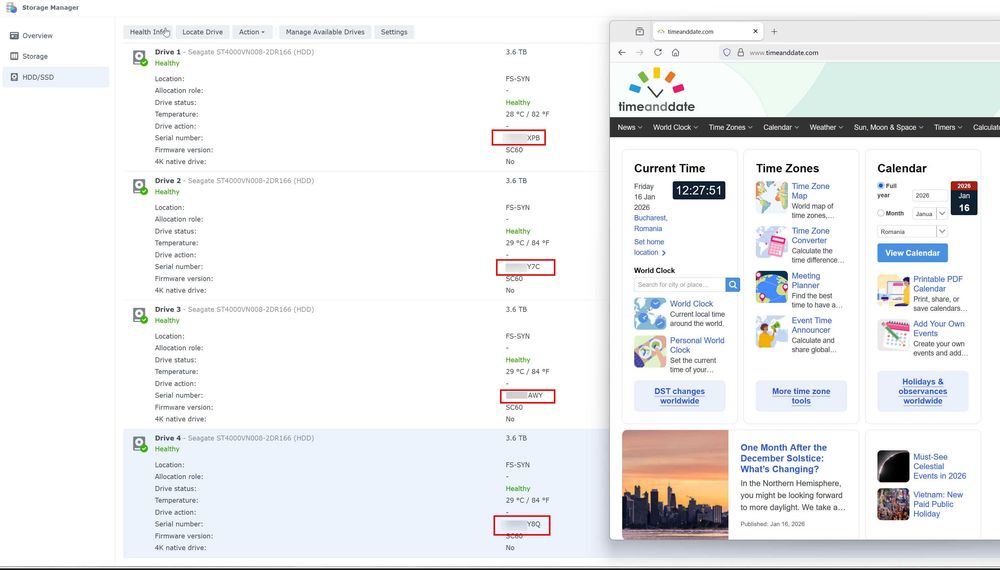Click the padlock site info icon

(740, 53)
